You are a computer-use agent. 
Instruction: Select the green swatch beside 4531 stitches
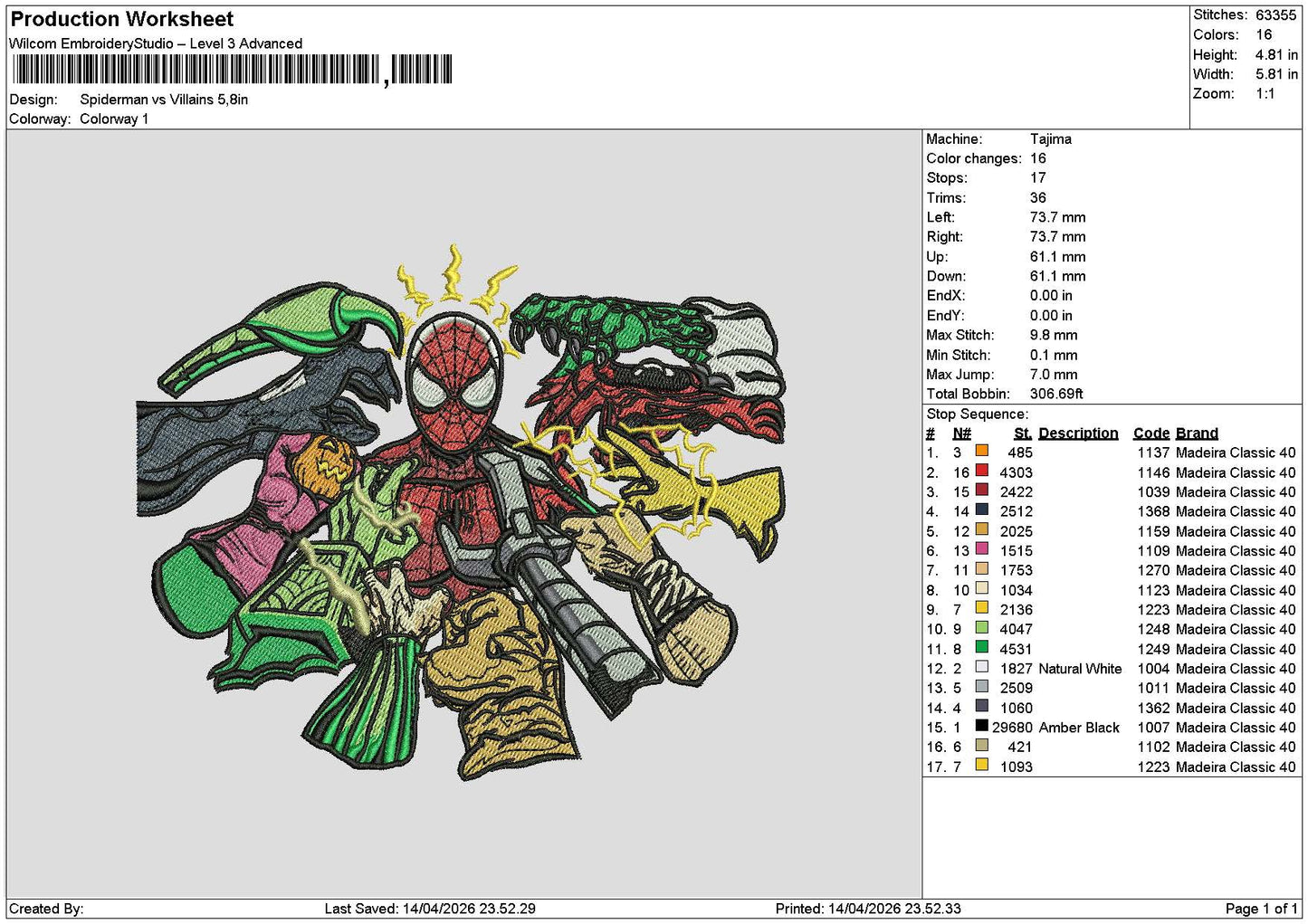981,648
